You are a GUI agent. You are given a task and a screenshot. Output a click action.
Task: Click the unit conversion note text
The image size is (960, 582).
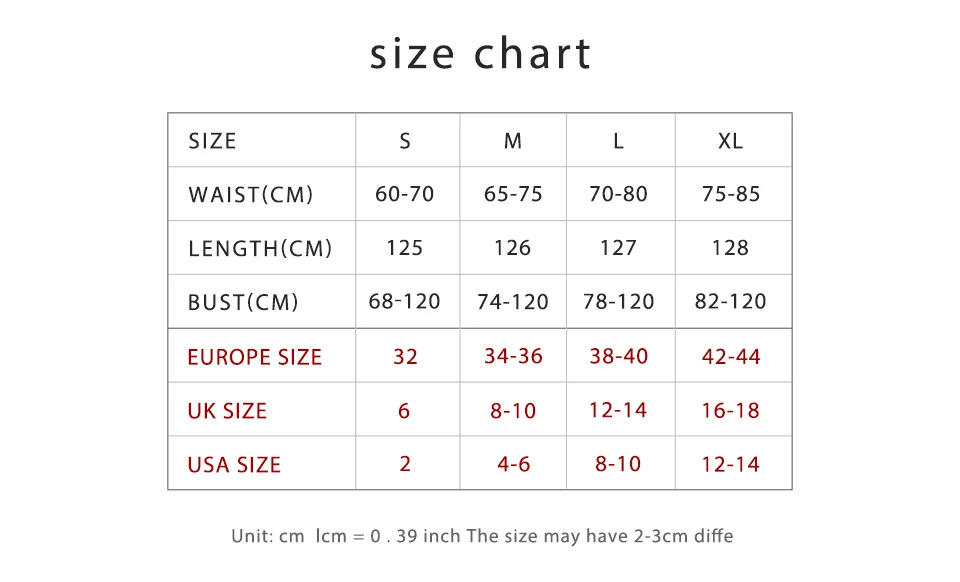click(482, 536)
